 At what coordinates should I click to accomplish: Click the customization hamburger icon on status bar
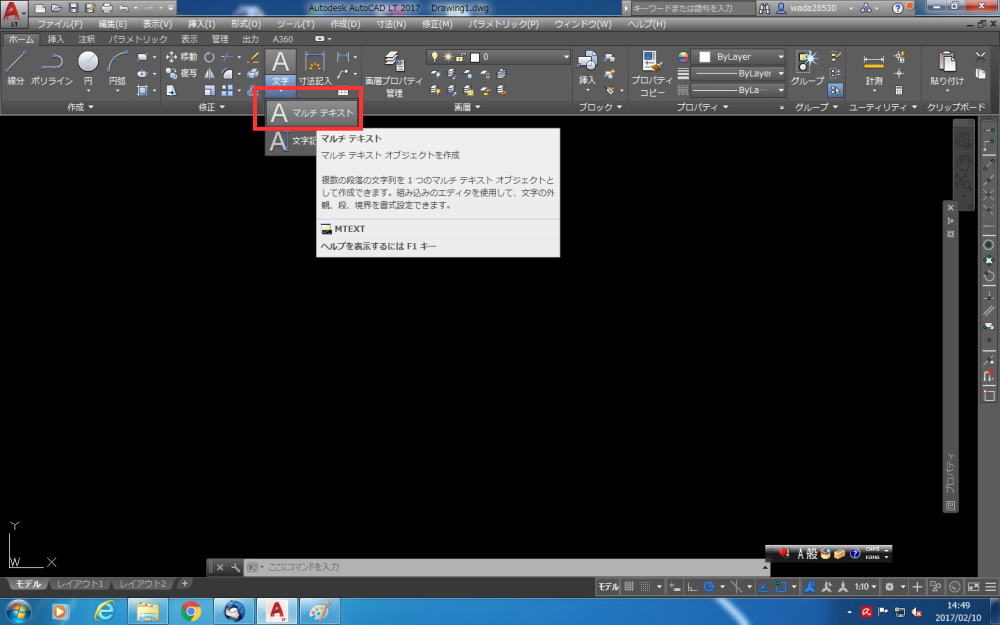(x=990, y=587)
